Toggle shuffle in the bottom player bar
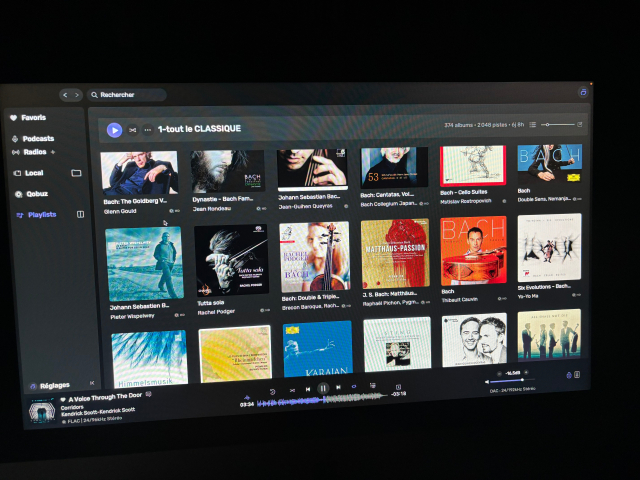The image size is (640, 480). pos(292,391)
